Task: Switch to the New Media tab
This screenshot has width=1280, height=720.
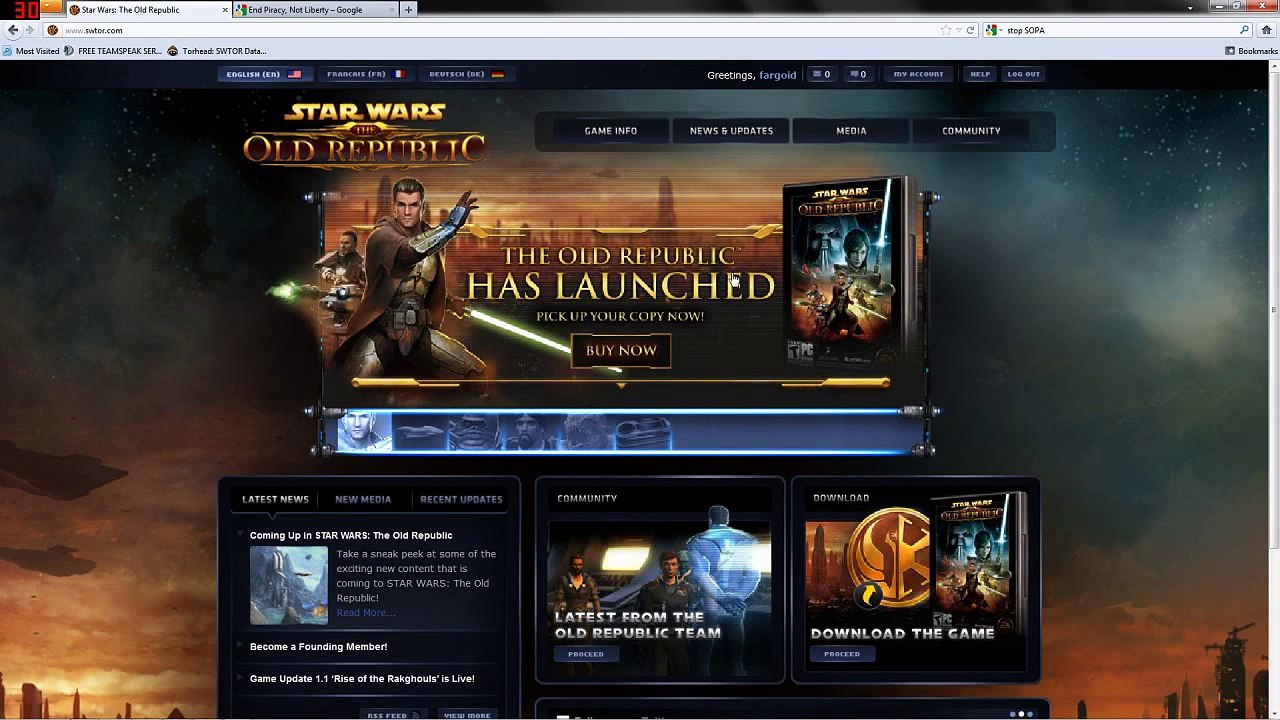Action: tap(363, 499)
